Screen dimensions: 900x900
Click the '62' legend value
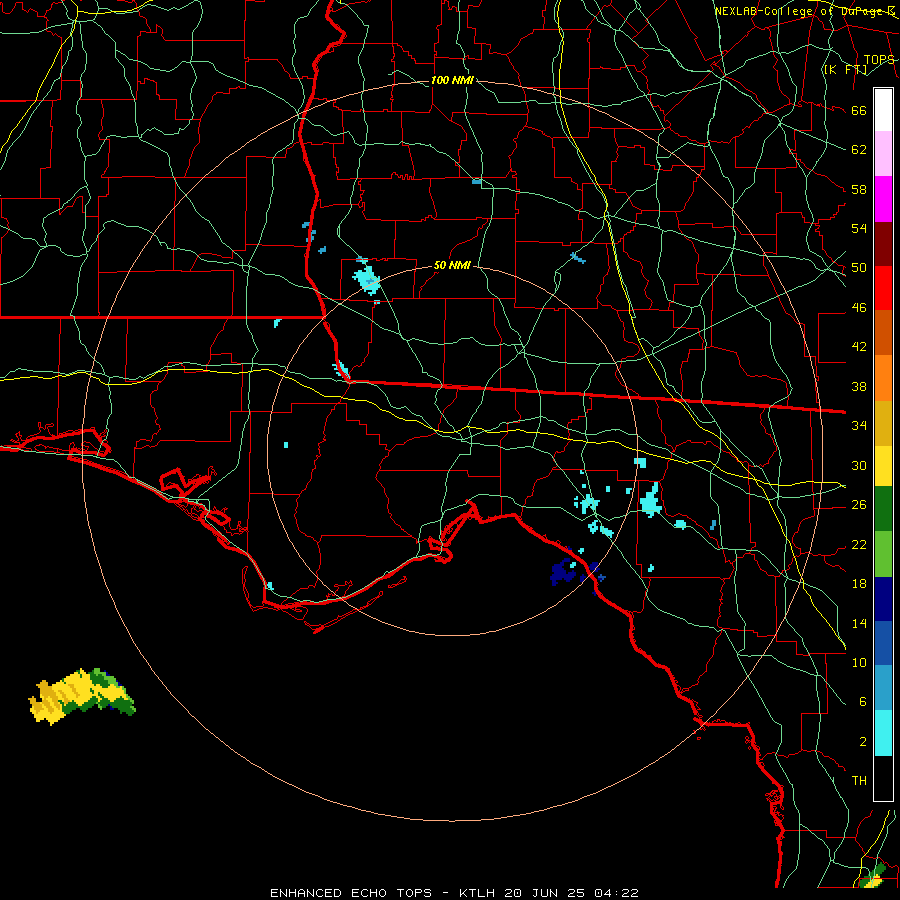[859, 150]
